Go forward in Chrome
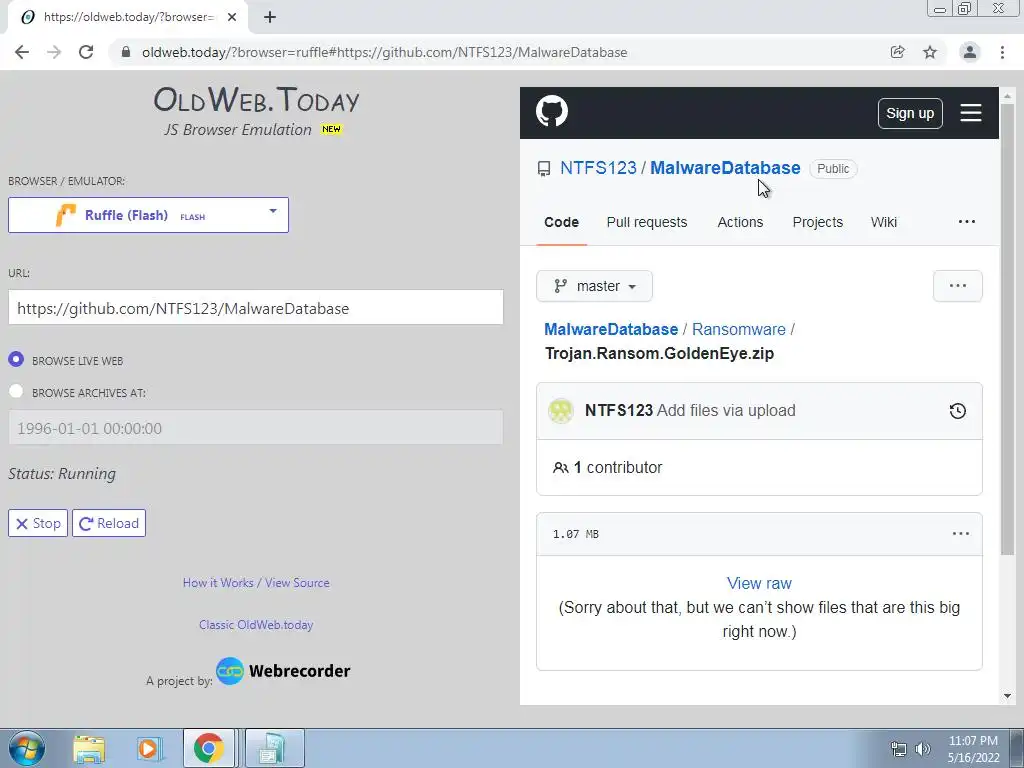Screen dimensions: 1024x768 pyautogui.click(x=54, y=52)
